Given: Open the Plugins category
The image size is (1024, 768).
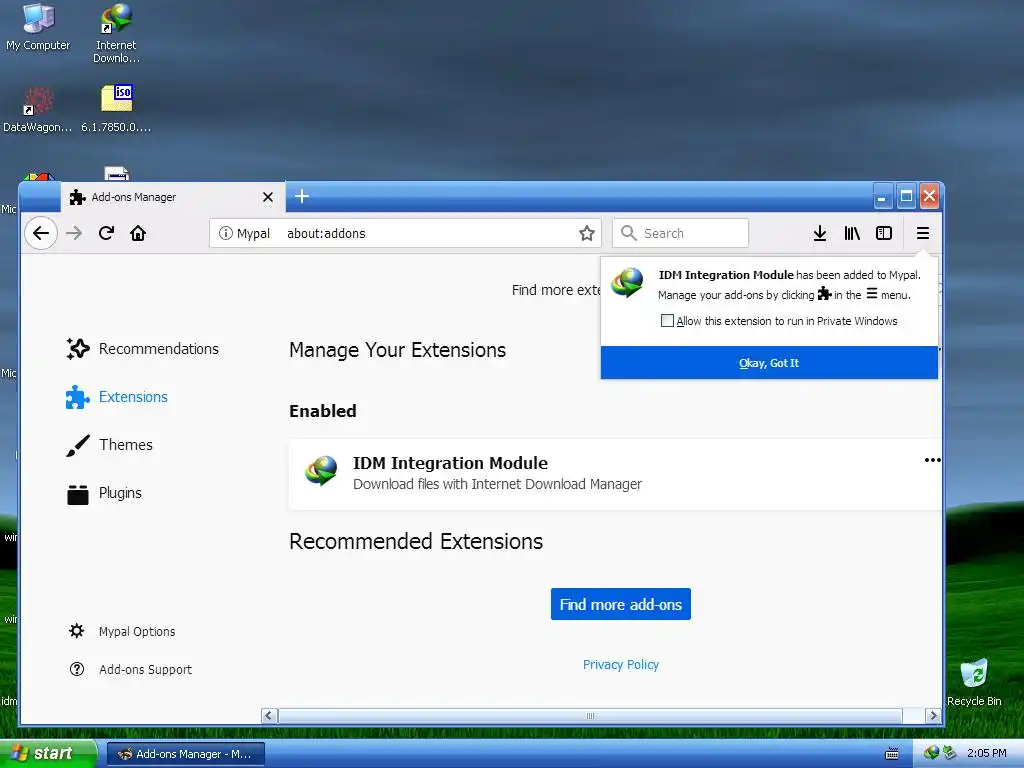Looking at the screenshot, I should coord(104,493).
